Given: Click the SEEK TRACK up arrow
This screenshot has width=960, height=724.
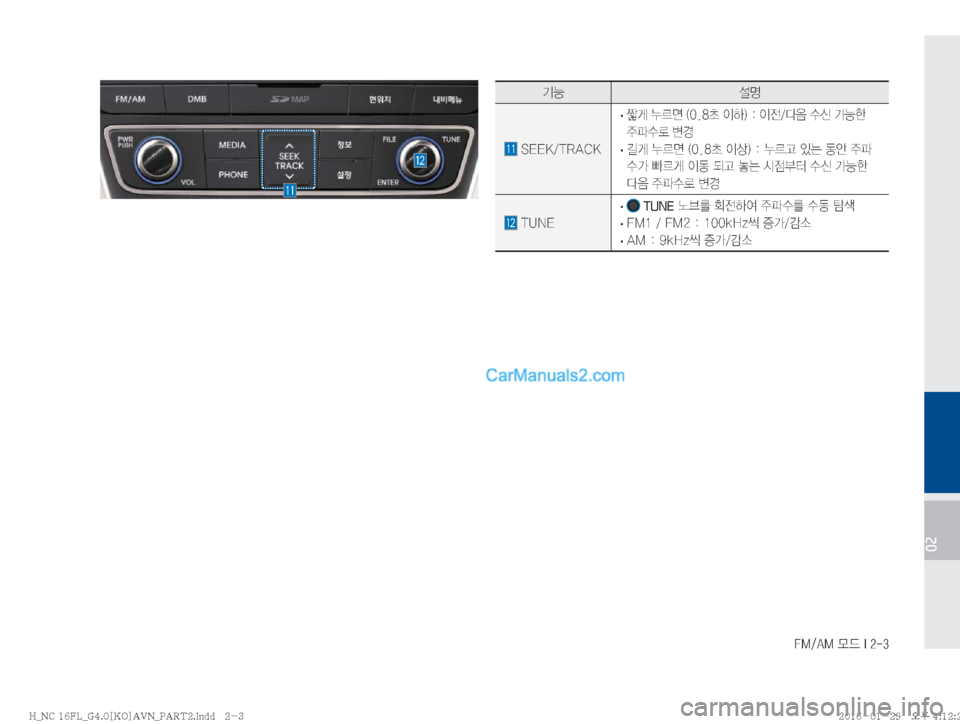Looking at the screenshot, I should [x=289, y=146].
